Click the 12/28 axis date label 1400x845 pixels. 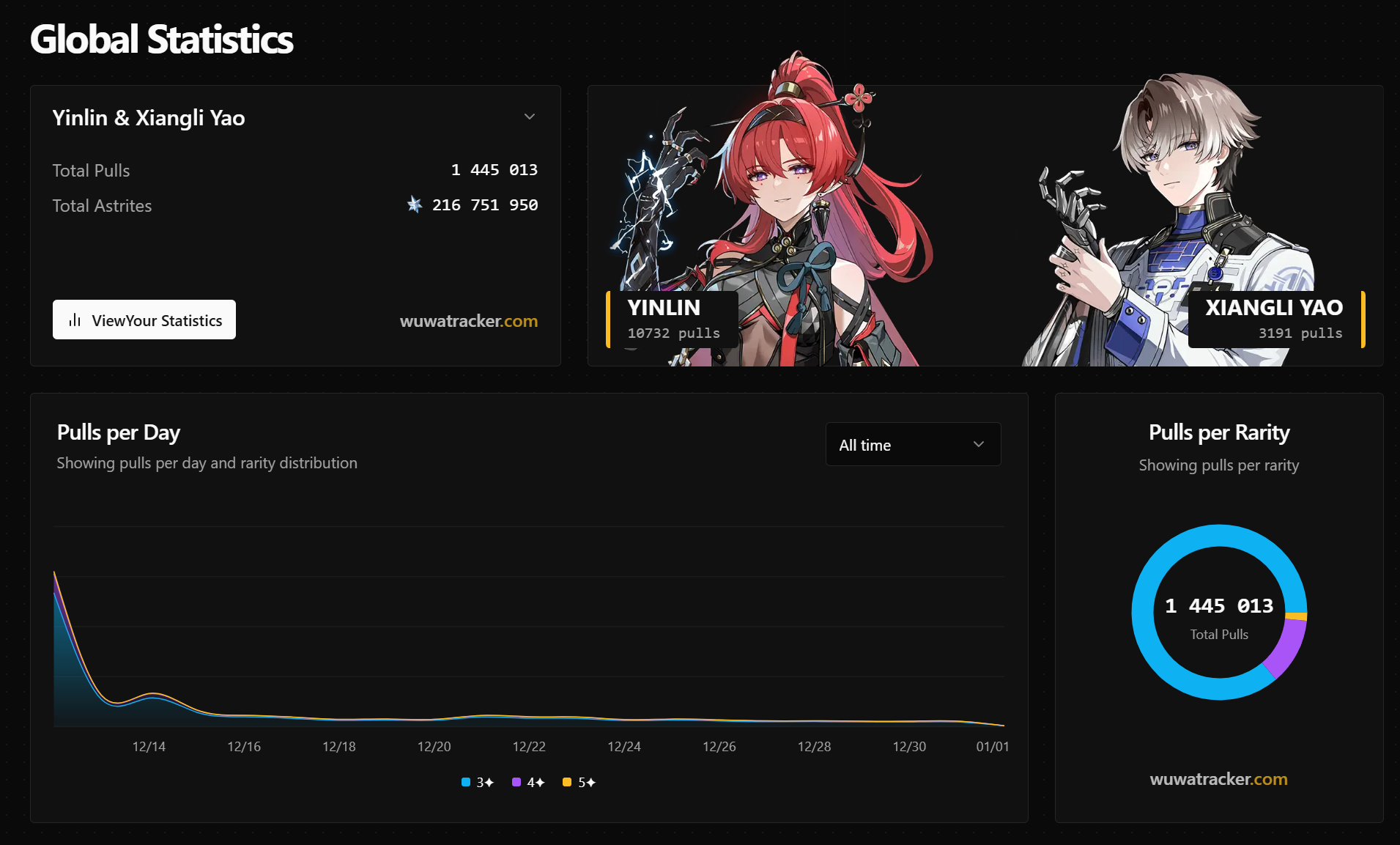[x=814, y=746]
